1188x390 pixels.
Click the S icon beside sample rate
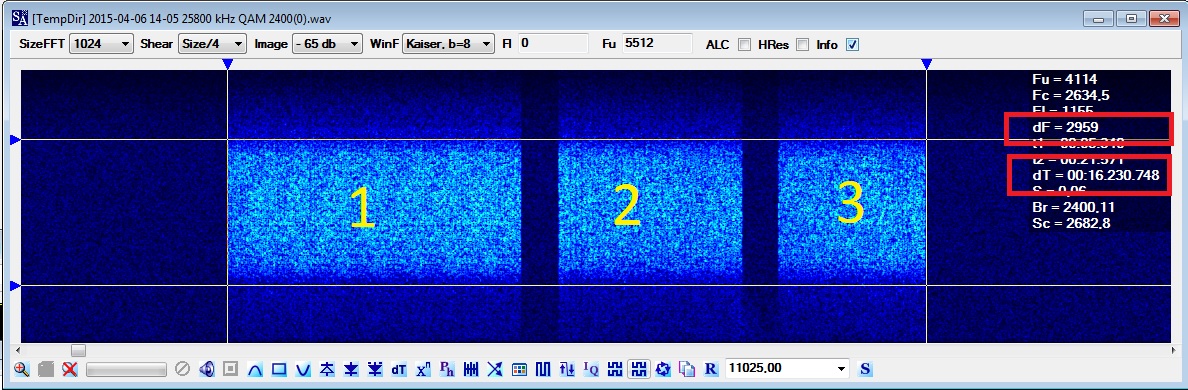pos(865,370)
